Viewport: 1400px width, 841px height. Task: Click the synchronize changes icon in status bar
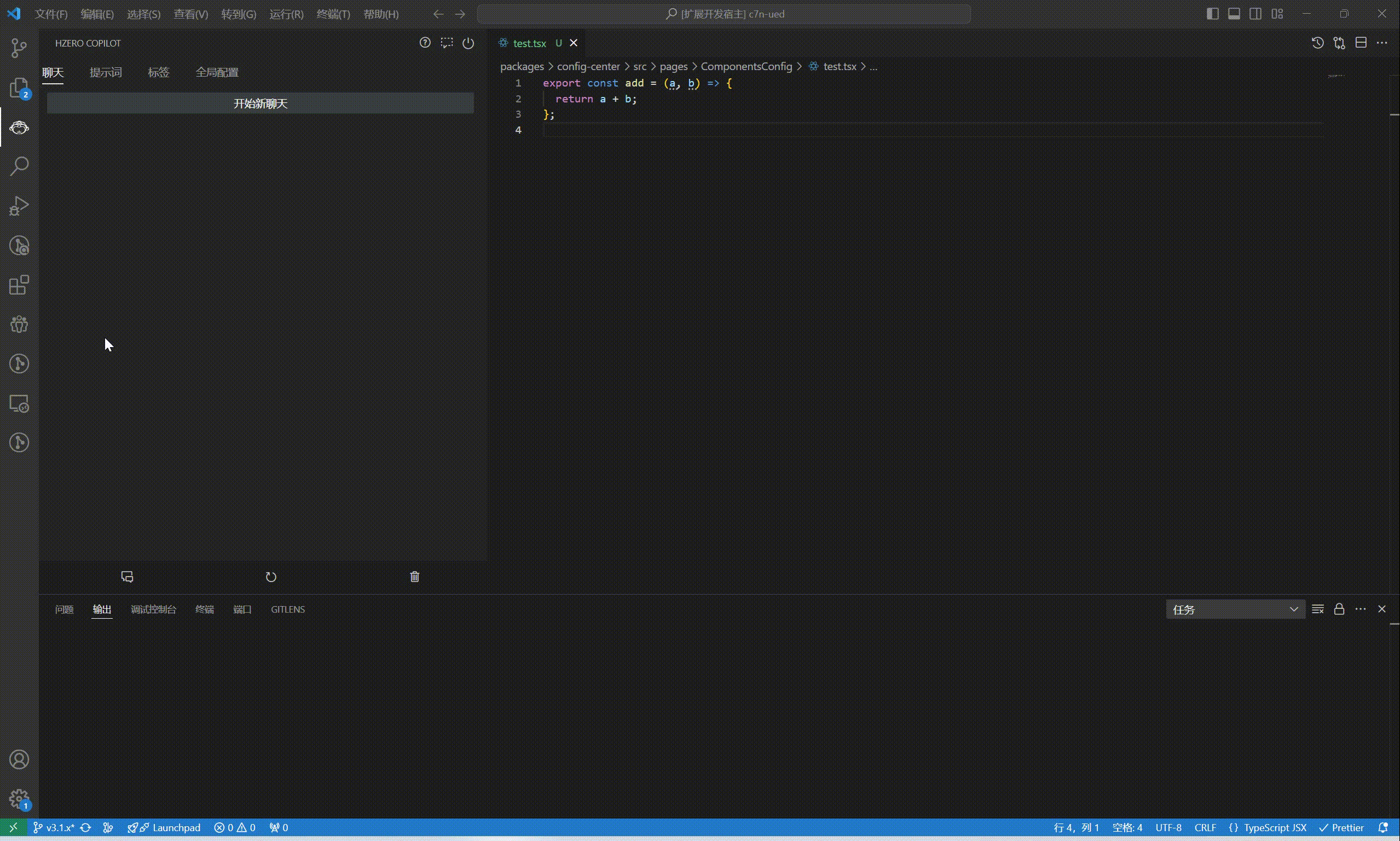tap(85, 828)
